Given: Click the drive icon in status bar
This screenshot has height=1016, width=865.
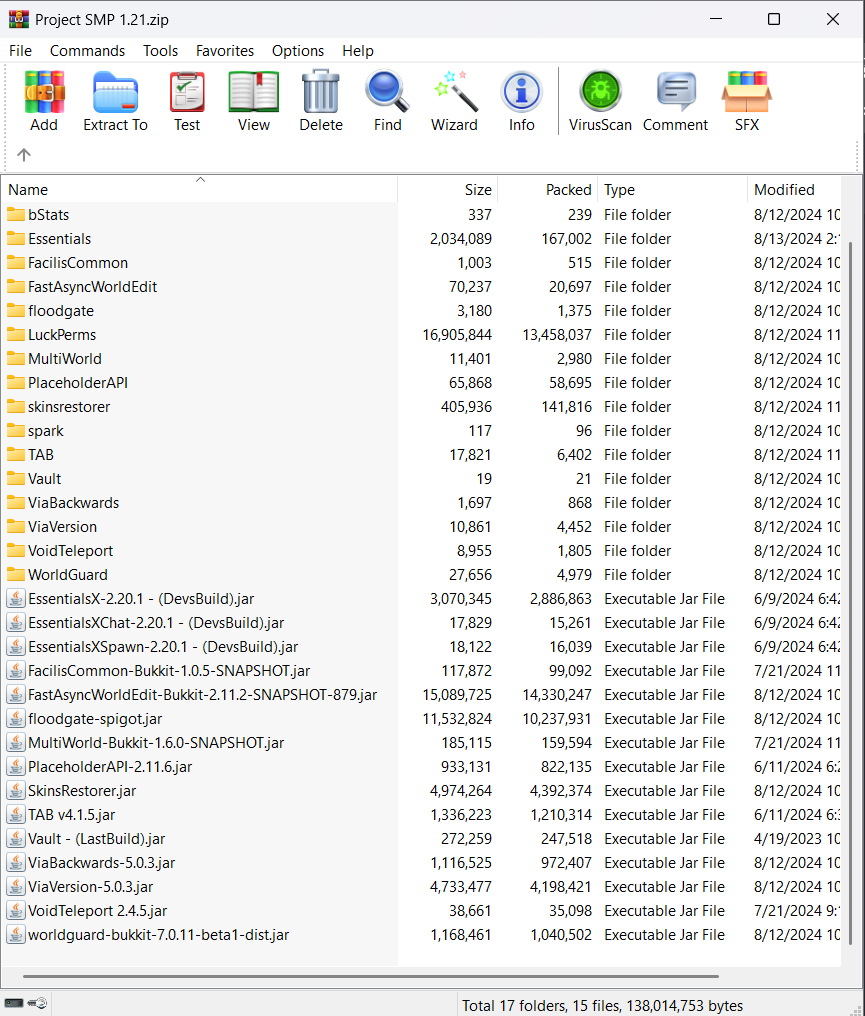Looking at the screenshot, I should [x=14, y=1003].
